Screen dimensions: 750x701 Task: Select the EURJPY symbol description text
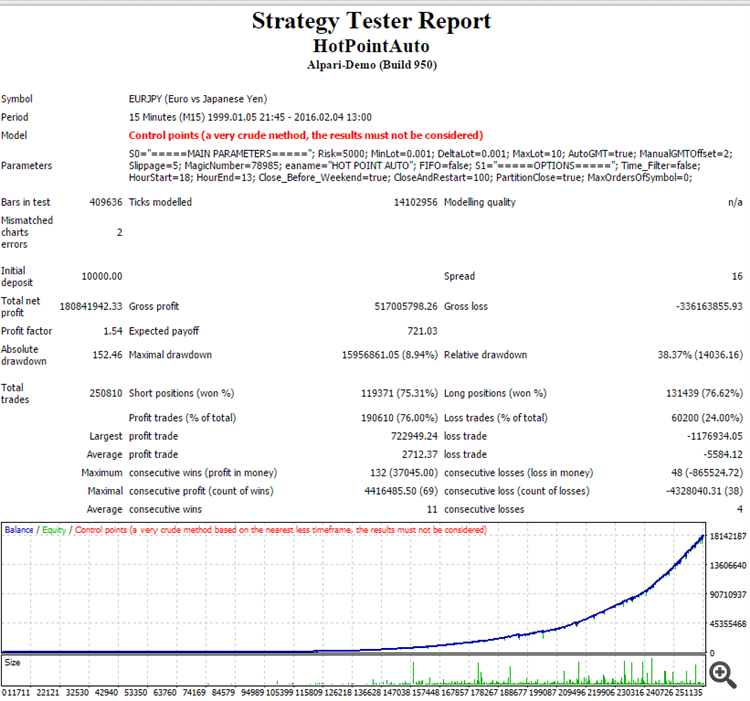(x=198, y=99)
